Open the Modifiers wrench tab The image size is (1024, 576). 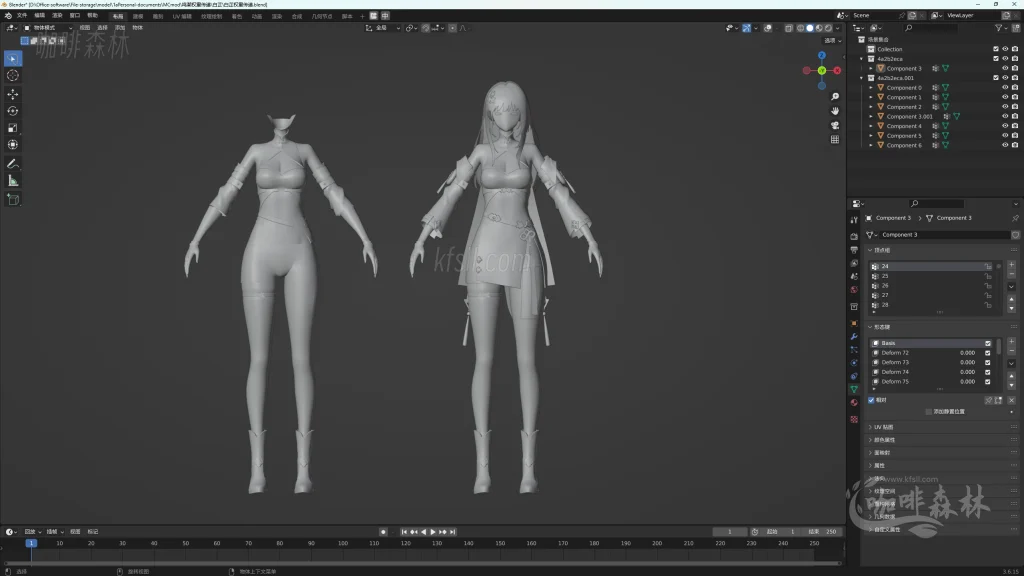click(x=854, y=336)
